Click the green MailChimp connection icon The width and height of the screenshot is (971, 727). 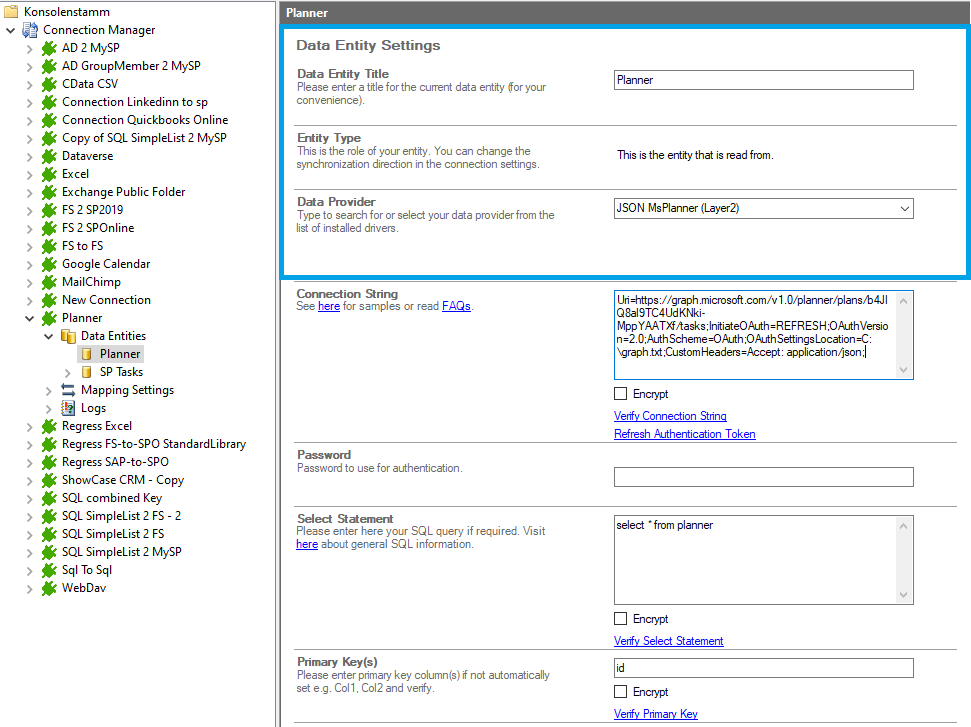tap(49, 282)
